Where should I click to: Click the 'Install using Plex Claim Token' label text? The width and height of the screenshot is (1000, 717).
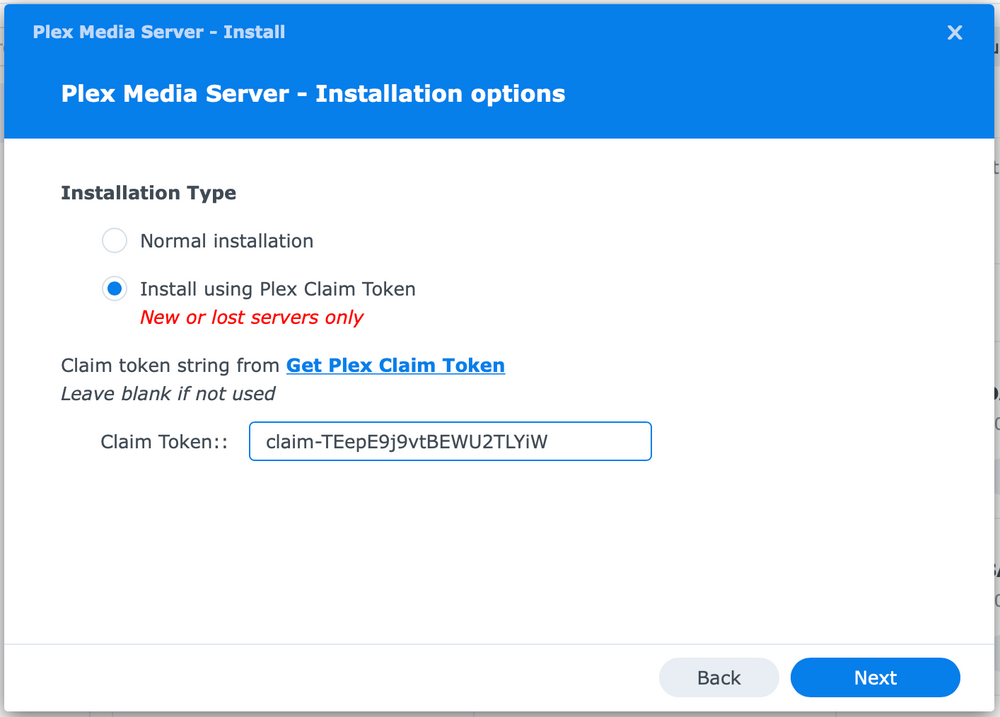(x=277, y=289)
